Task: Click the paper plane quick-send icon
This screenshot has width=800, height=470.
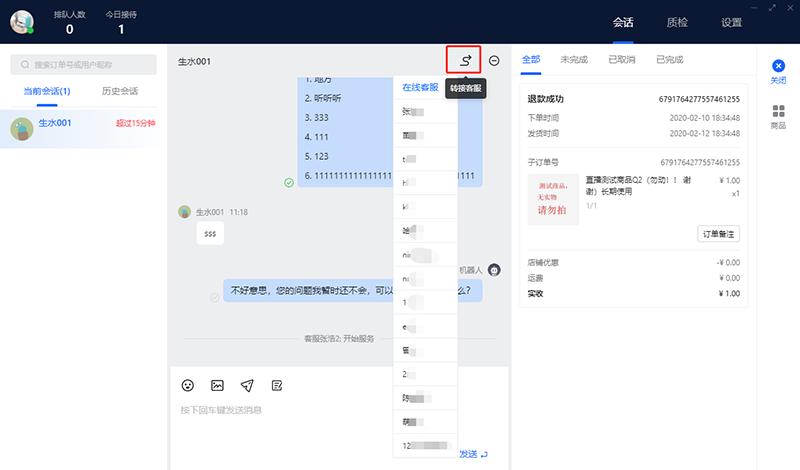Action: point(247,385)
